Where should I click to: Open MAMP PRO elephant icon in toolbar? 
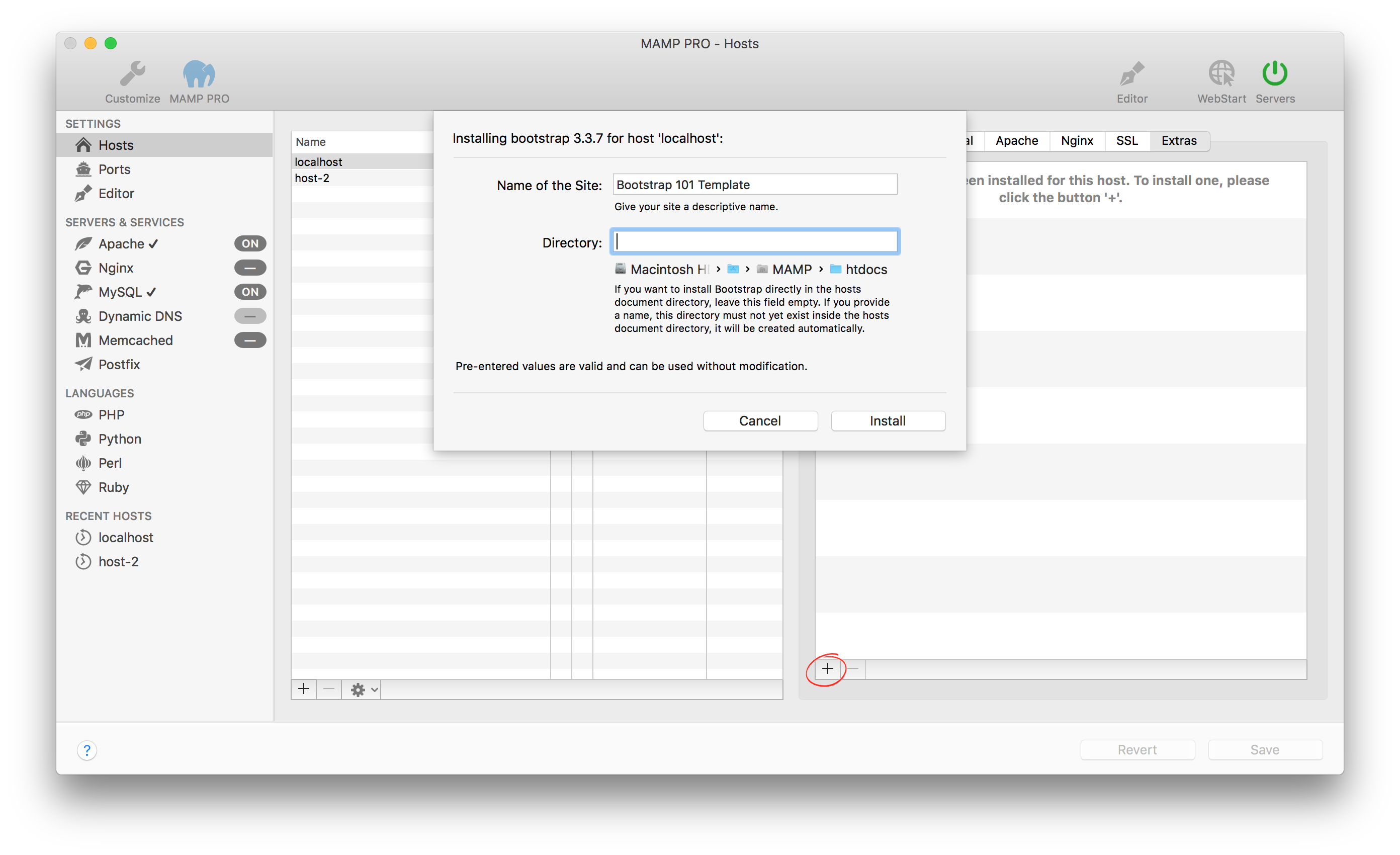[x=199, y=74]
